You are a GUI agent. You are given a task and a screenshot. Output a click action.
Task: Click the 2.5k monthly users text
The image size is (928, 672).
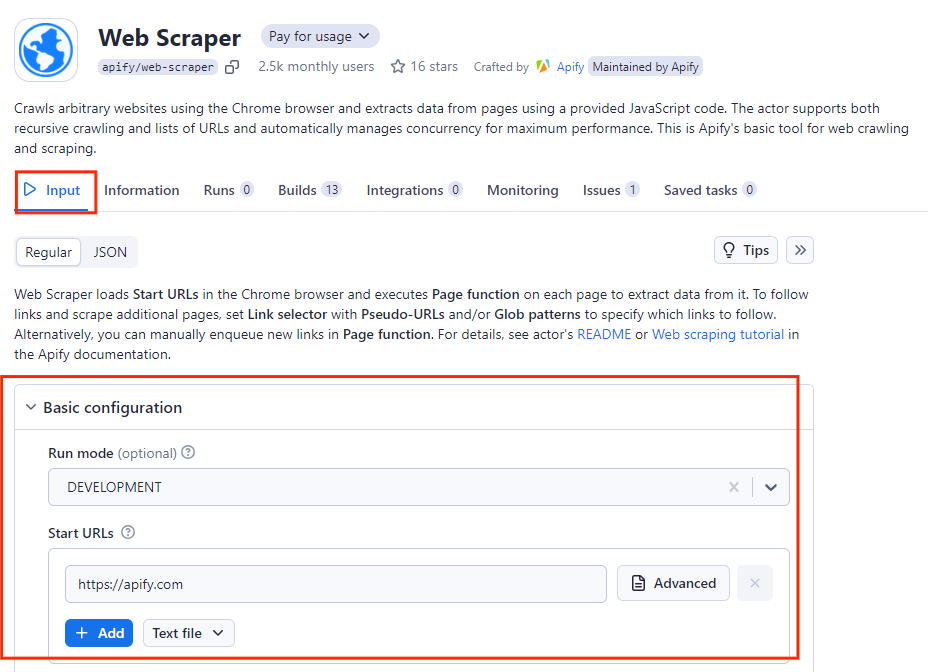click(x=316, y=66)
